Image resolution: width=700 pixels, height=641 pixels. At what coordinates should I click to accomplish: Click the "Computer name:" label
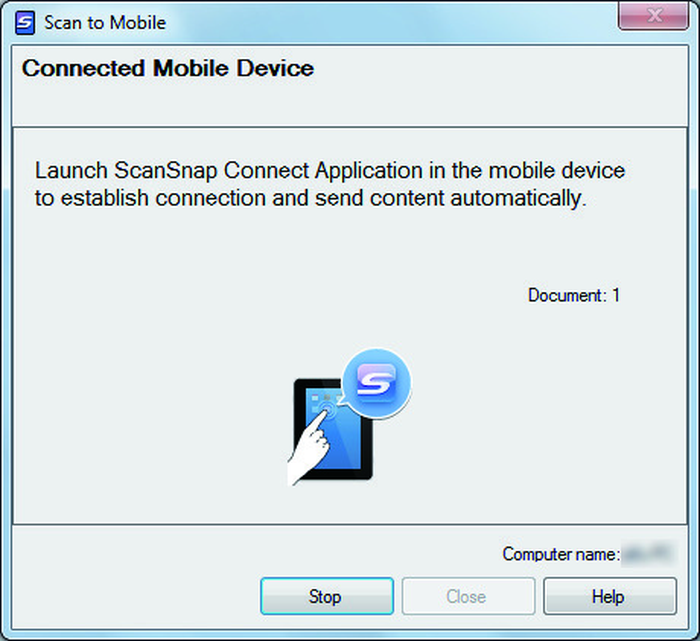coord(561,554)
